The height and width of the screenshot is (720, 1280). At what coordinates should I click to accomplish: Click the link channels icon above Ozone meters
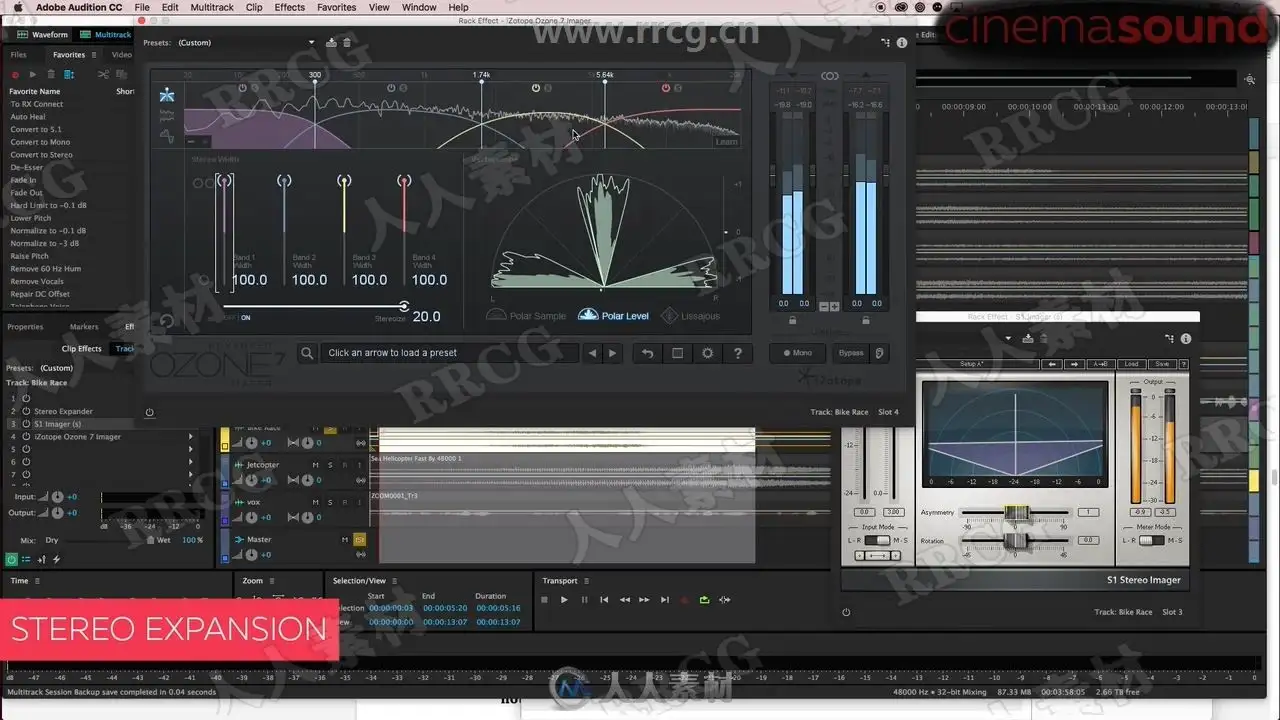point(829,76)
